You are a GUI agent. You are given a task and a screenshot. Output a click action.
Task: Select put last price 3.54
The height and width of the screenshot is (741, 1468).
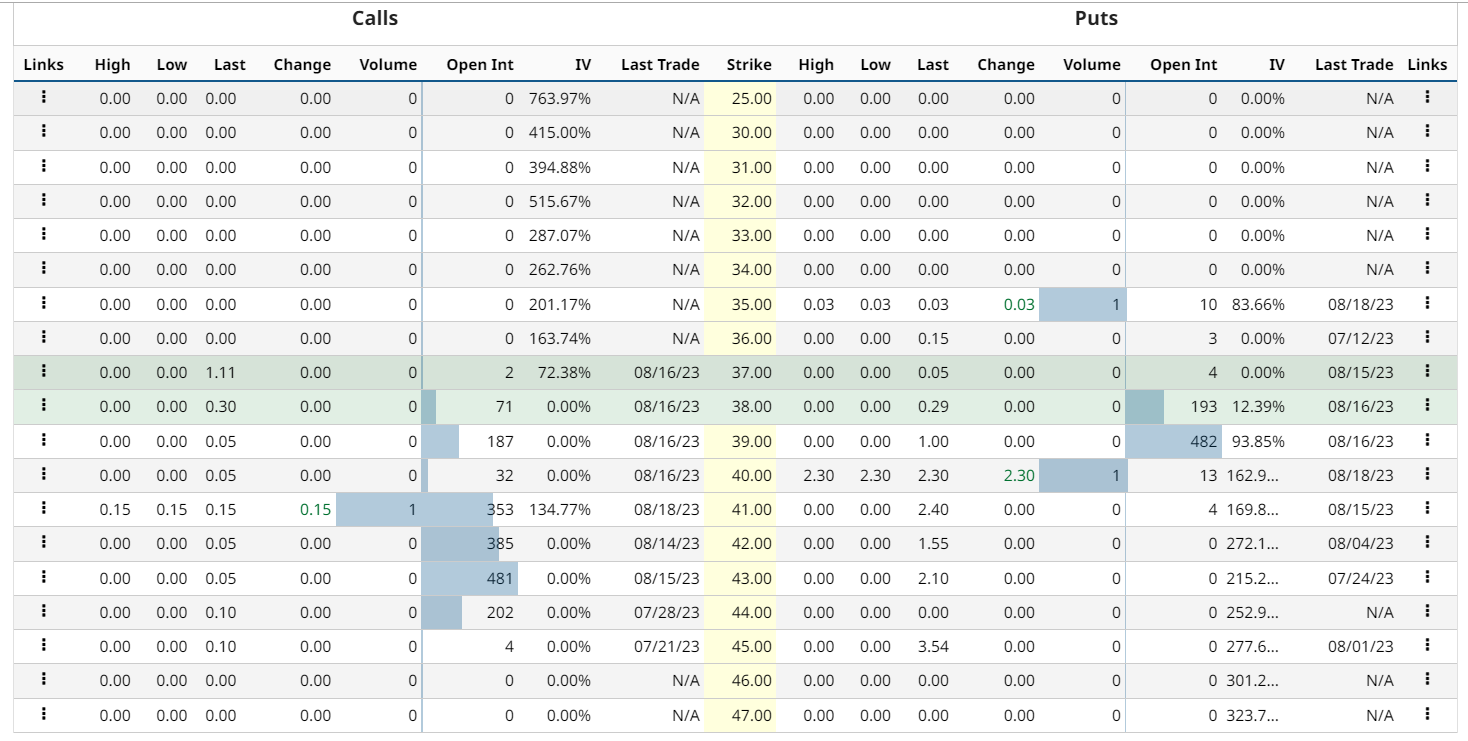[933, 646]
